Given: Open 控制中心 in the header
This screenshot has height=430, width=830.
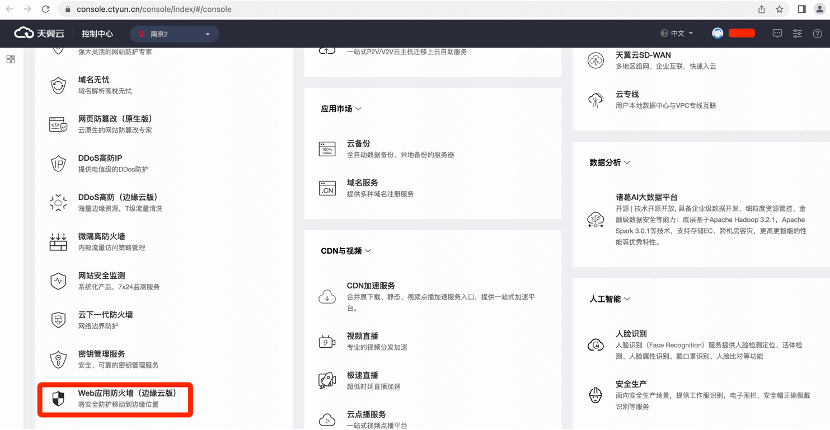Looking at the screenshot, I should click(97, 33).
